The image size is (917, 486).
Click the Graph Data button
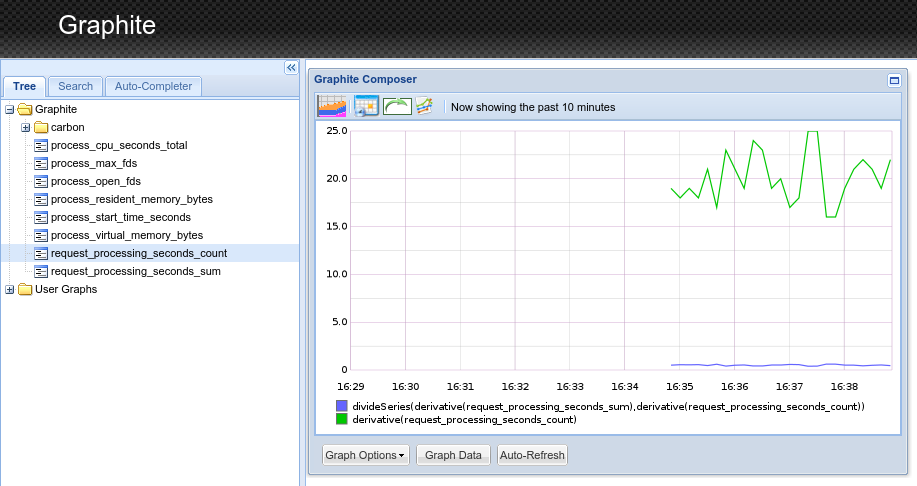tap(453, 455)
